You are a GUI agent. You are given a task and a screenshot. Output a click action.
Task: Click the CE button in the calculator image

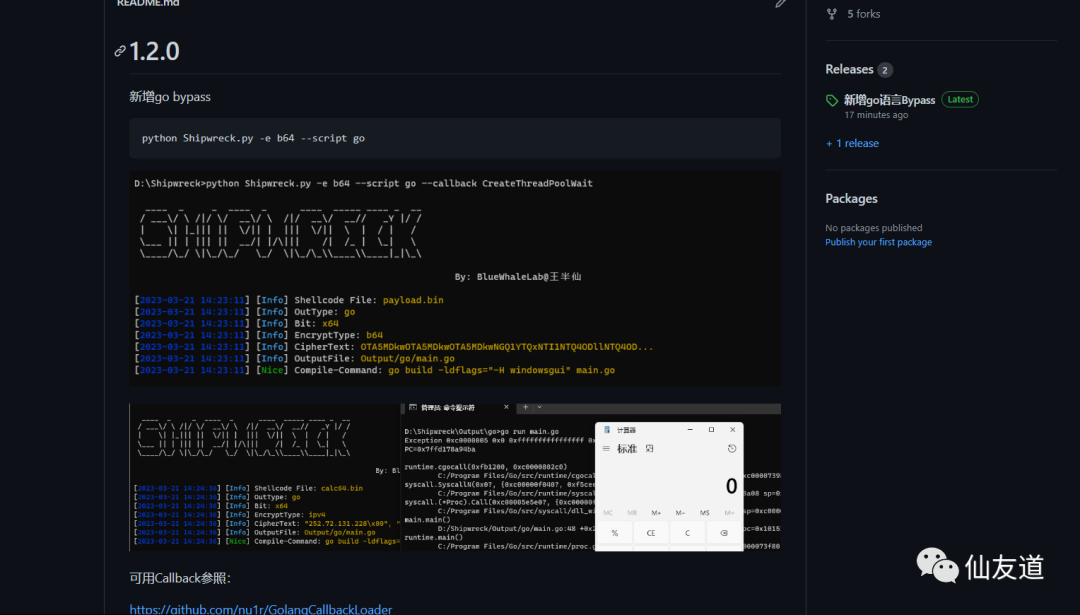[x=650, y=533]
